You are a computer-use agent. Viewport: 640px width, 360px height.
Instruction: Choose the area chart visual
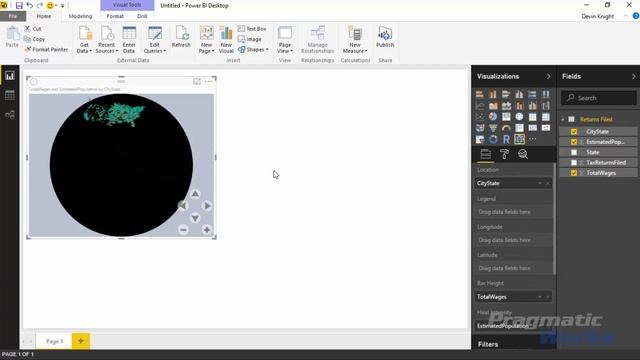click(493, 106)
